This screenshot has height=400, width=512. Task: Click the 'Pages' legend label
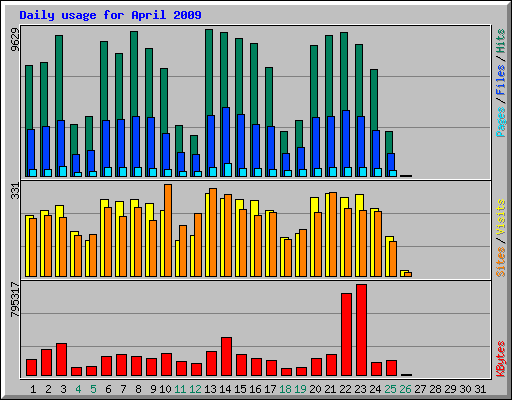pos(500,122)
